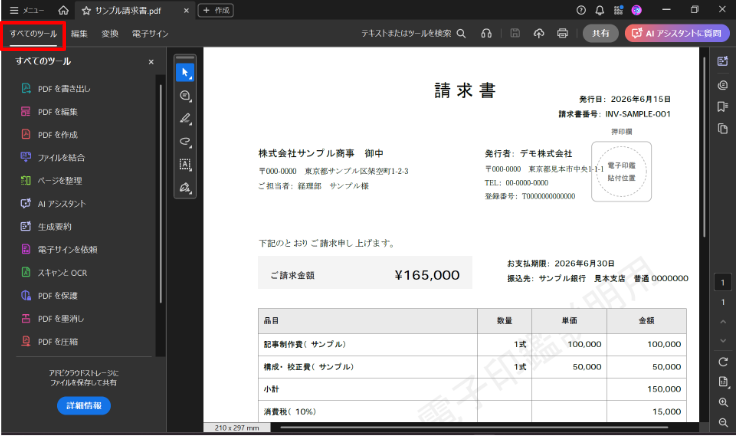736x436 pixels.
Task: Open the generative summary right-panel icon
Action: (723, 61)
